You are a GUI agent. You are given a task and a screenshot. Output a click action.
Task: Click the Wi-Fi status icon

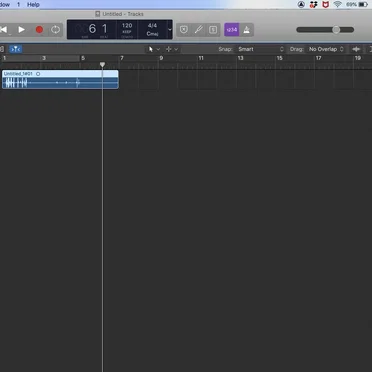pos(338,5)
